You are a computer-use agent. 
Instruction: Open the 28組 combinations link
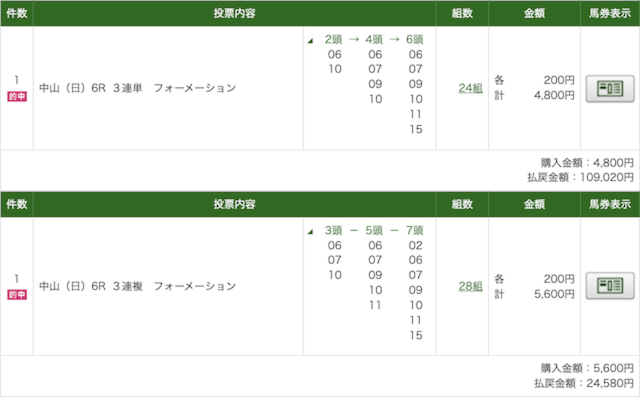(470, 286)
